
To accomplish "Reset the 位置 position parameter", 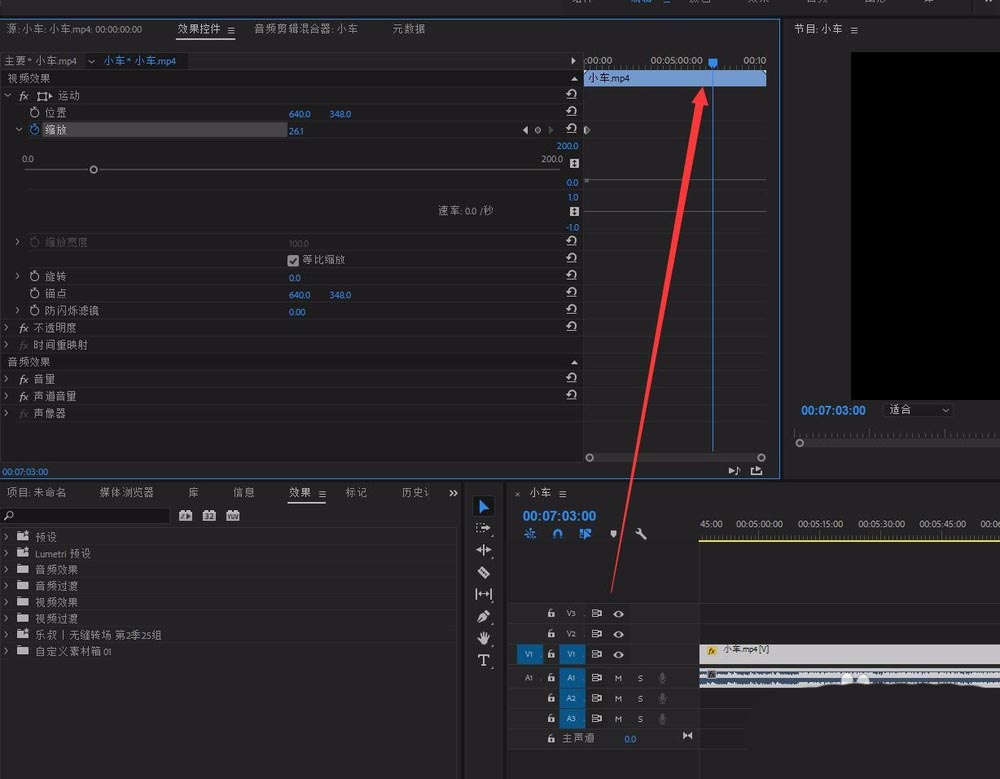I will coord(571,112).
